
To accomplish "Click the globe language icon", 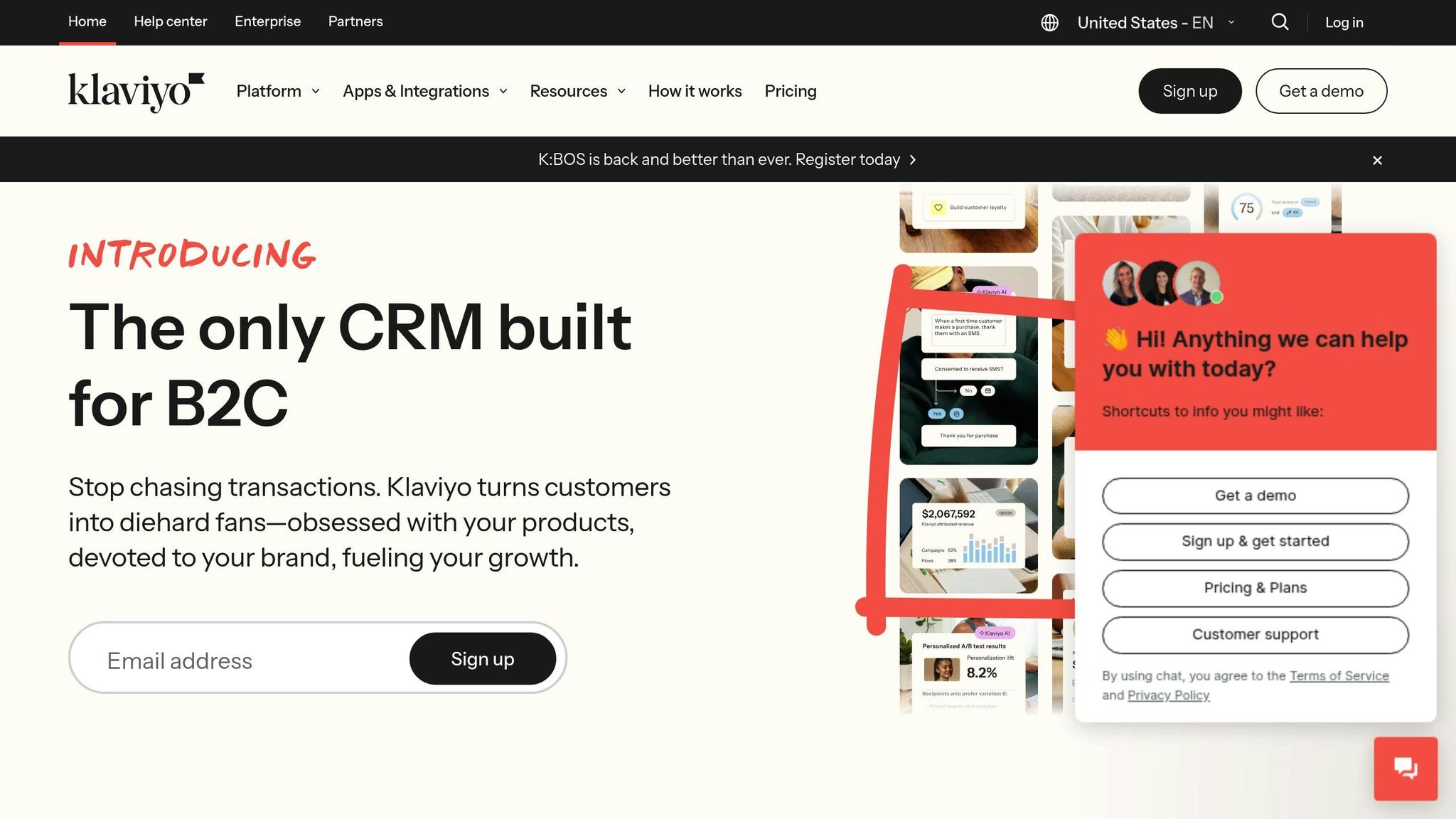I will tap(1049, 23).
